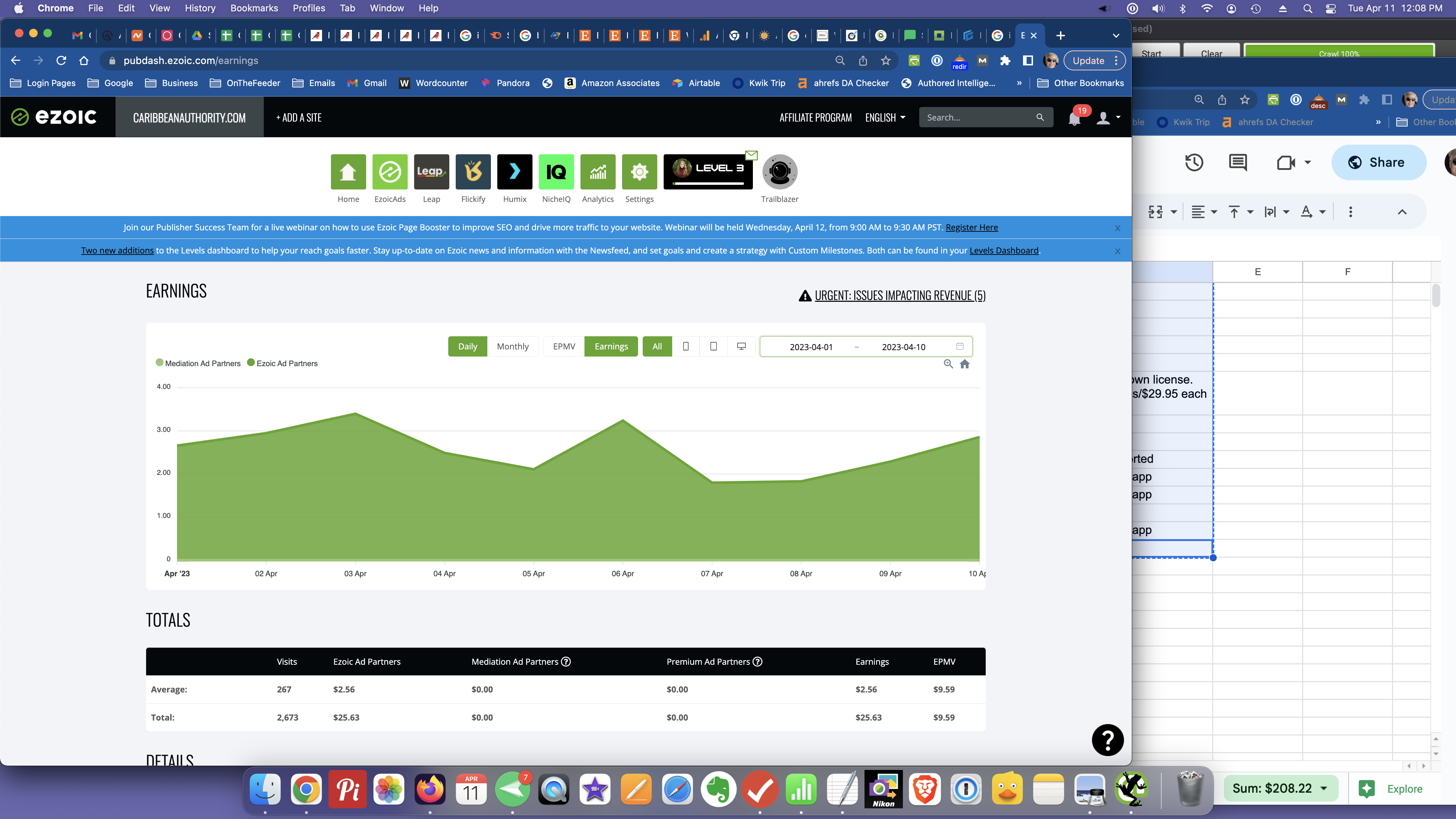Viewport: 1456px width, 819px height.
Task: Switch chart to Monthly view
Action: [x=513, y=347]
